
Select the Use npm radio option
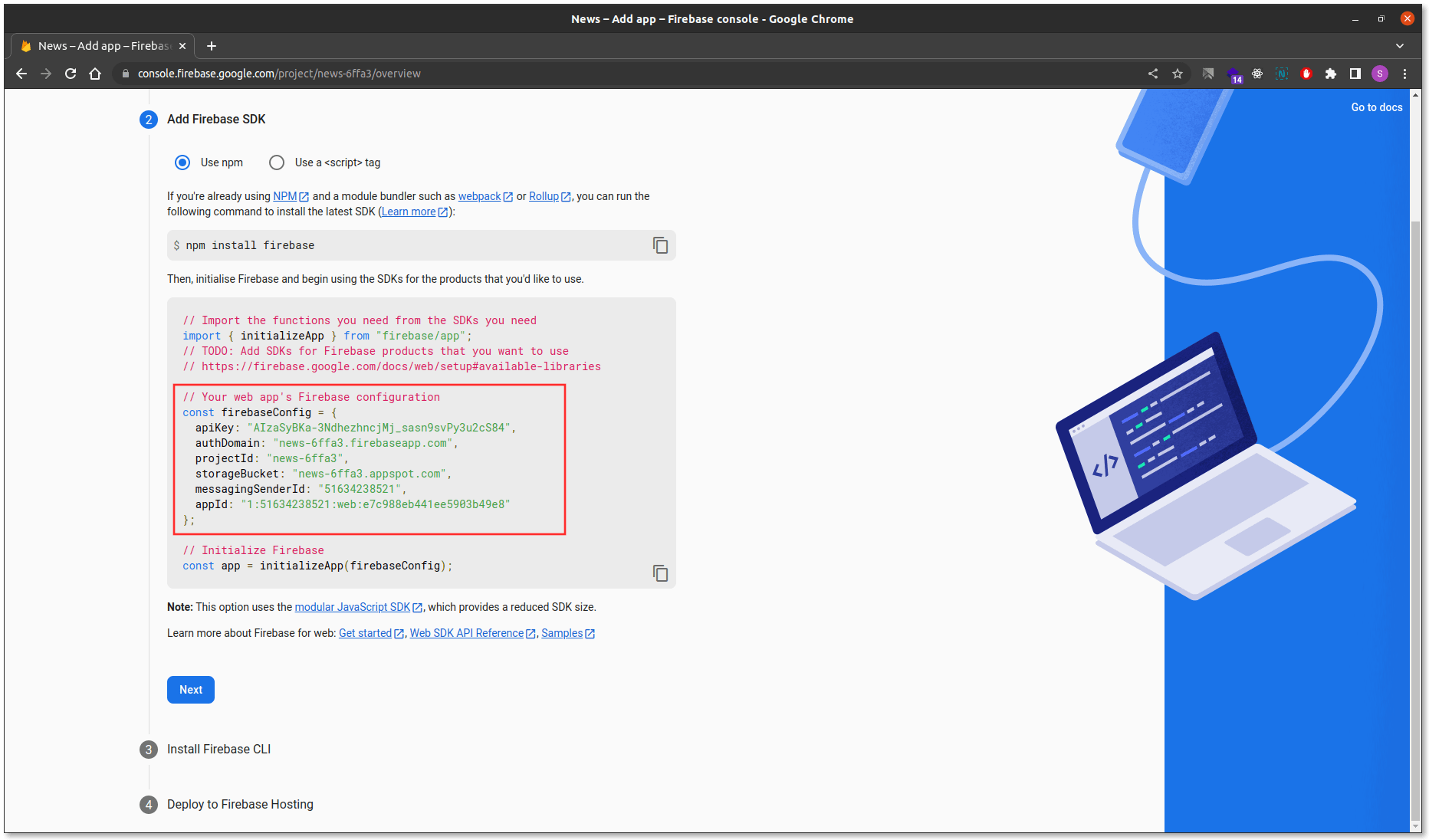pos(182,162)
